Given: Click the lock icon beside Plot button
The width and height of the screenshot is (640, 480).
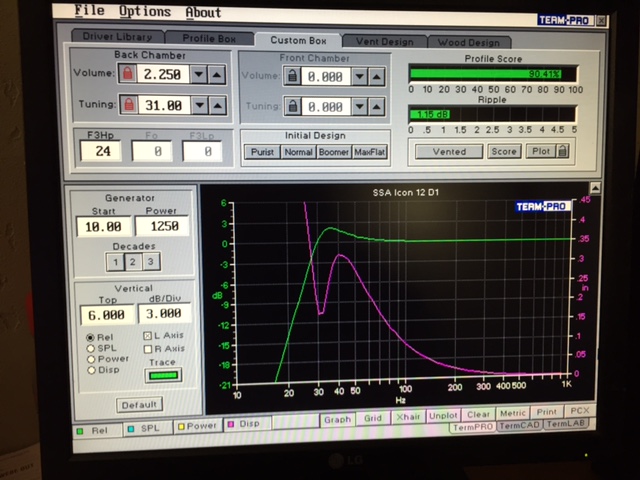Looking at the screenshot, I should click(x=562, y=151).
